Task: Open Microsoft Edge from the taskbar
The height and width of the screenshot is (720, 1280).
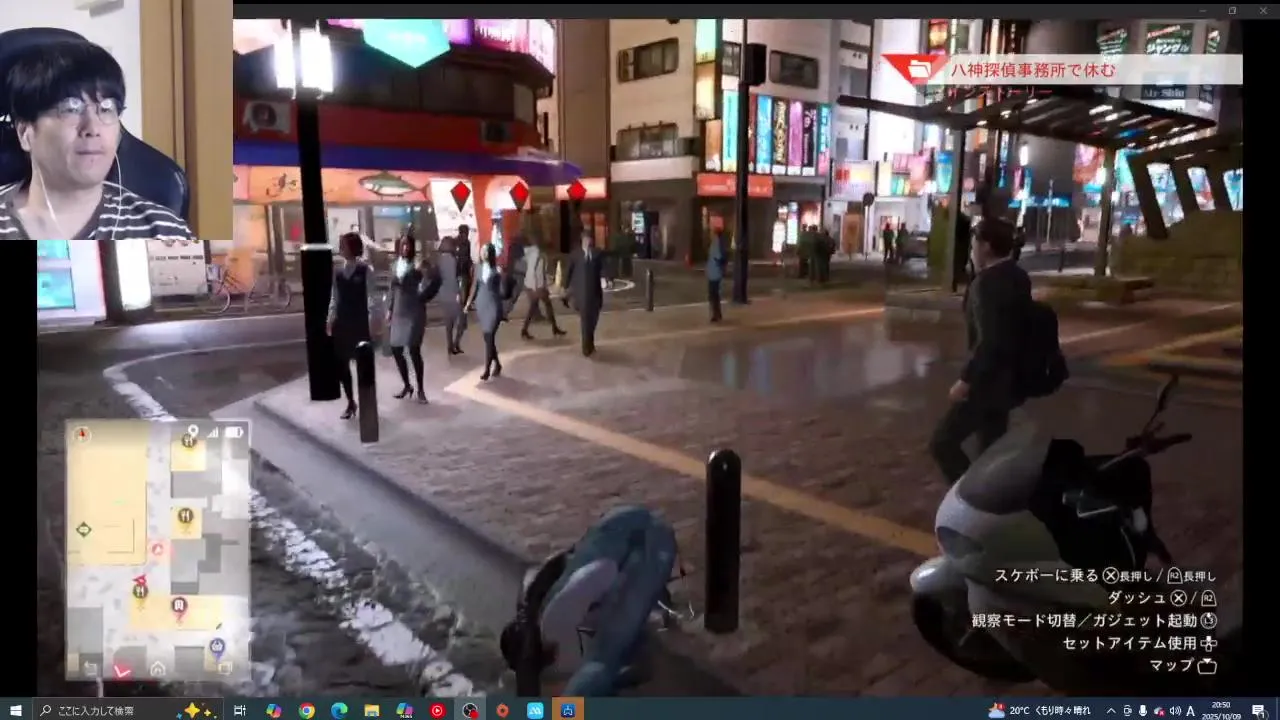Action: click(x=339, y=710)
